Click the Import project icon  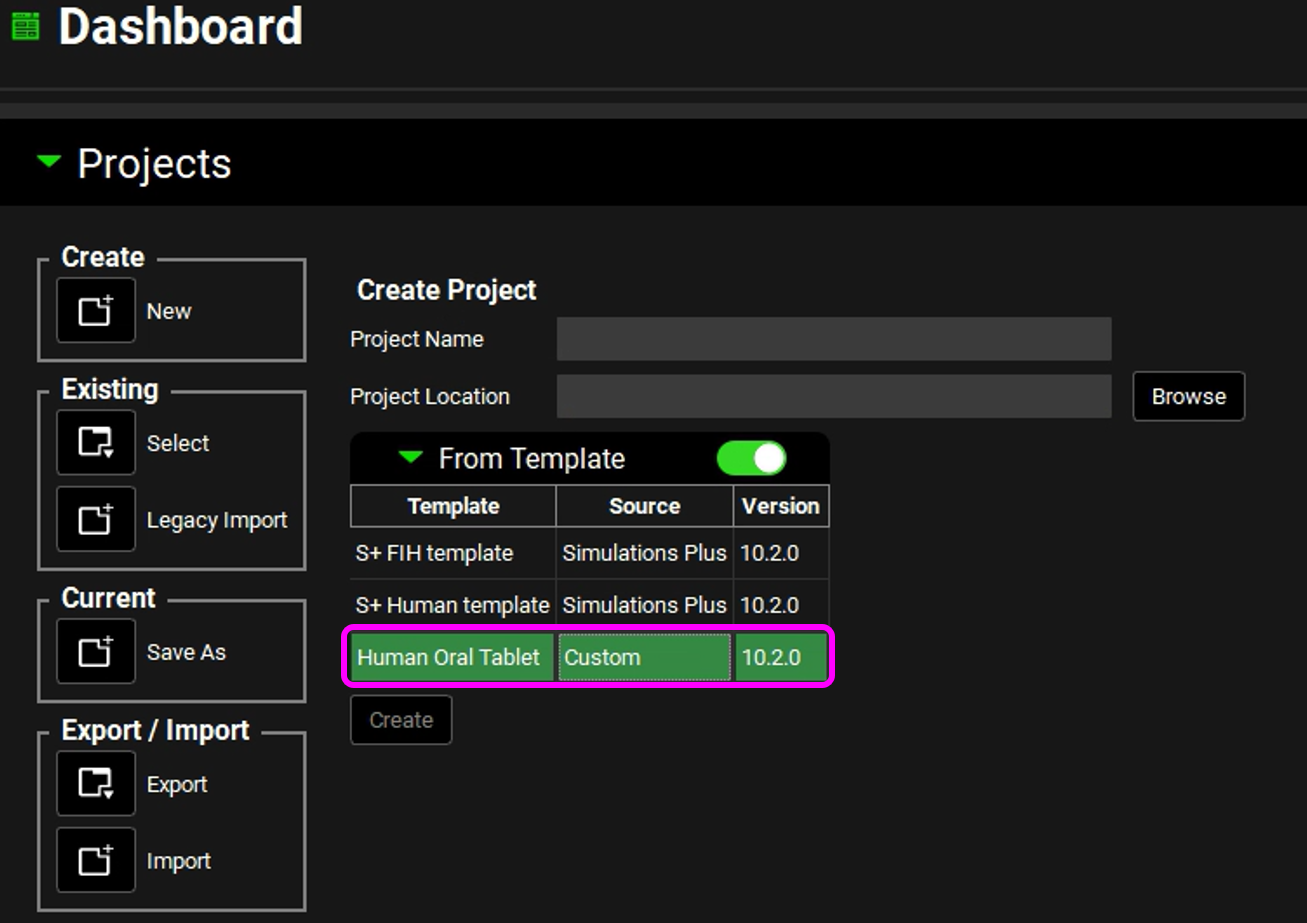click(x=96, y=861)
